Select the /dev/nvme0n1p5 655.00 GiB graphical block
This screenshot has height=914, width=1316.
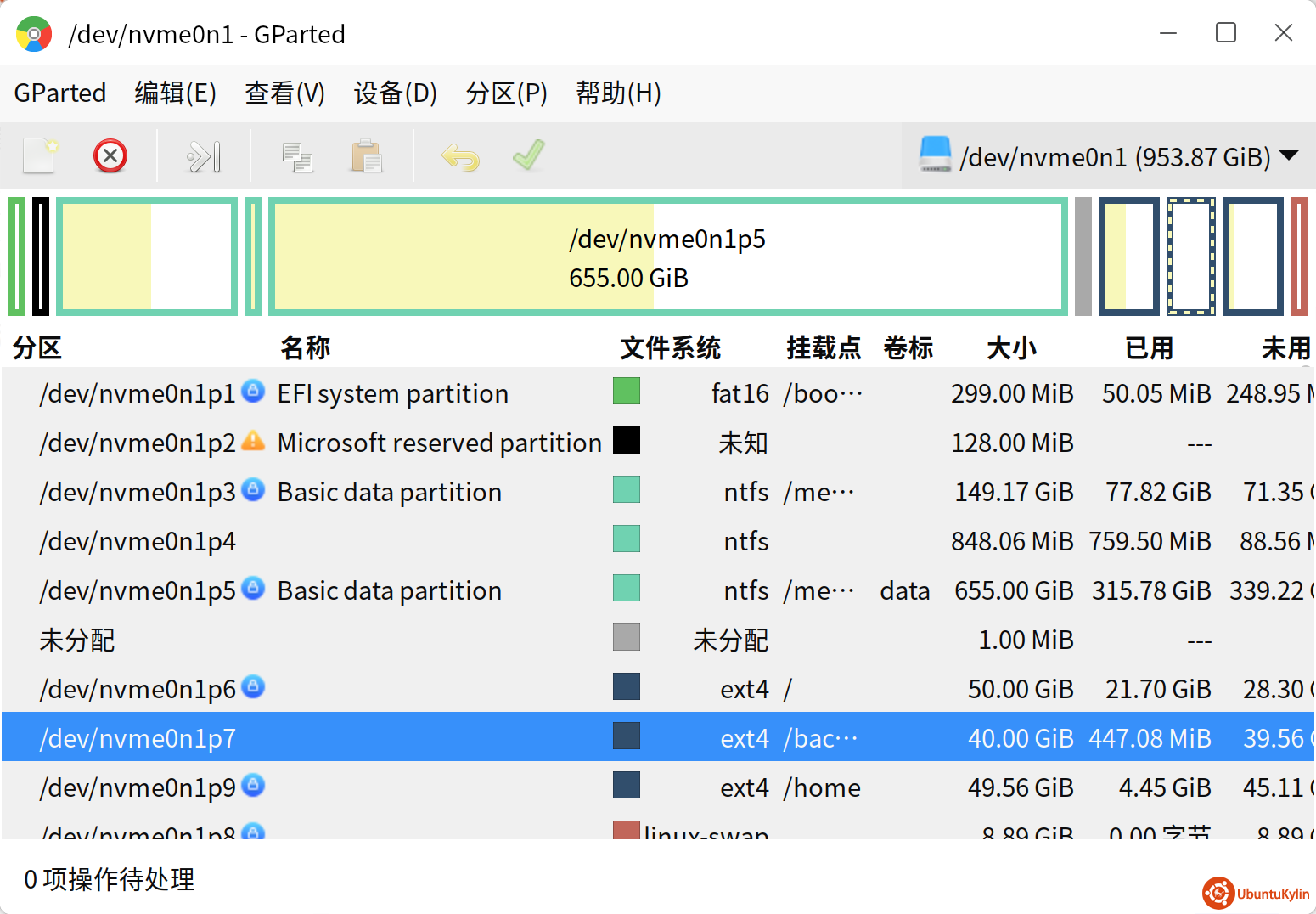668,257
